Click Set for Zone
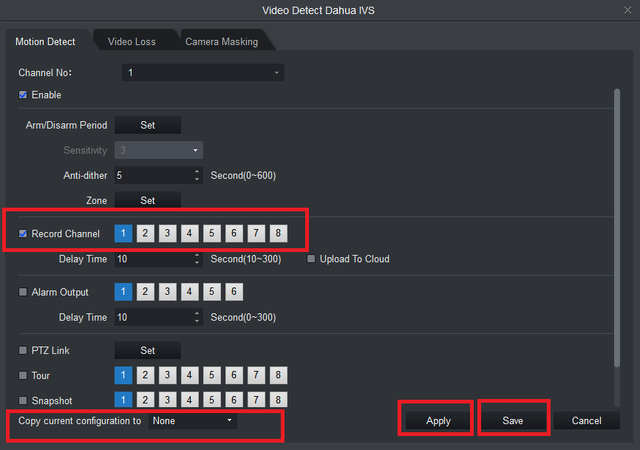The height and width of the screenshot is (450, 640). click(x=148, y=200)
